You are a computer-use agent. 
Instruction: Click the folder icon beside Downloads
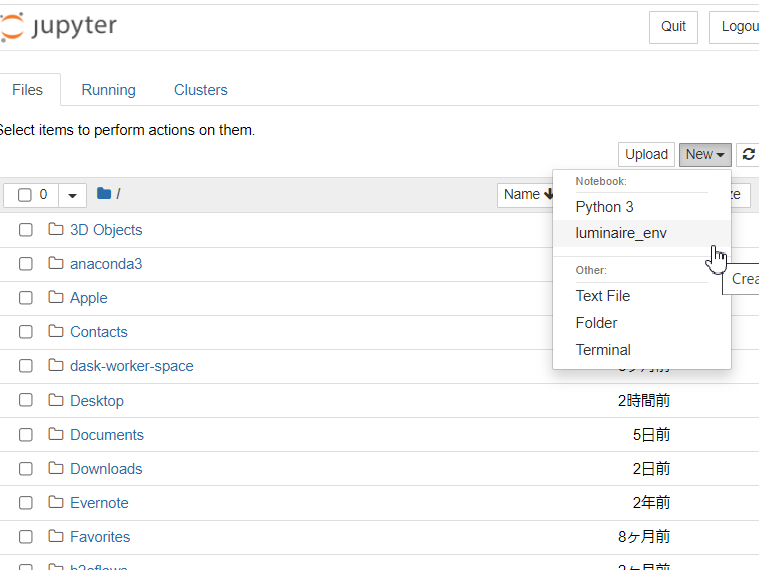coord(56,469)
